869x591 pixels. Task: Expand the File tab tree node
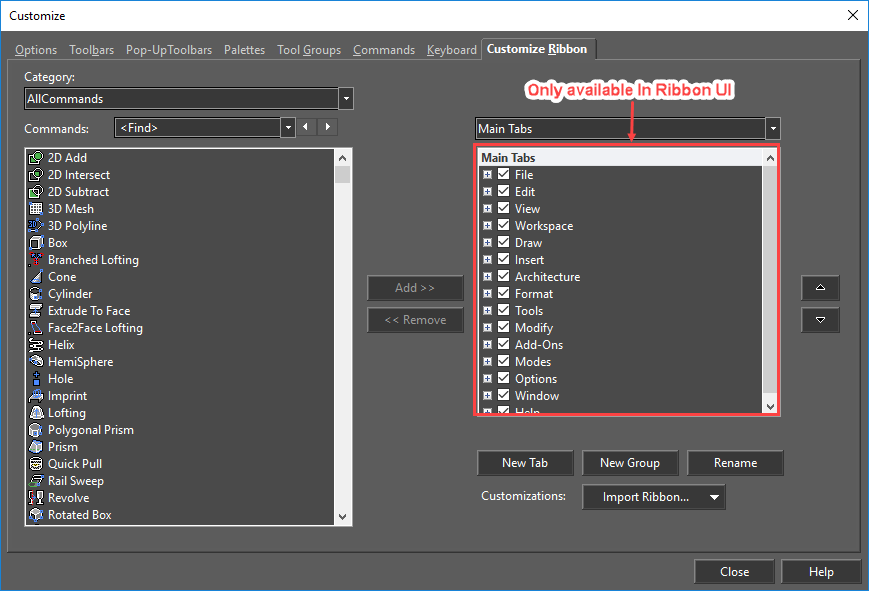tap(487, 175)
